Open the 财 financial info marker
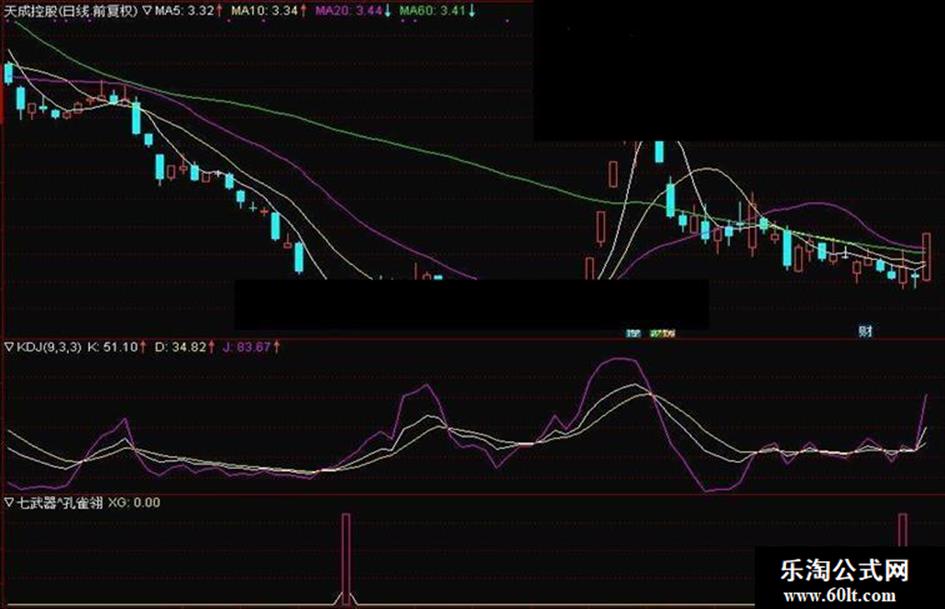This screenshot has height=609, width=945. pyautogui.click(x=865, y=330)
